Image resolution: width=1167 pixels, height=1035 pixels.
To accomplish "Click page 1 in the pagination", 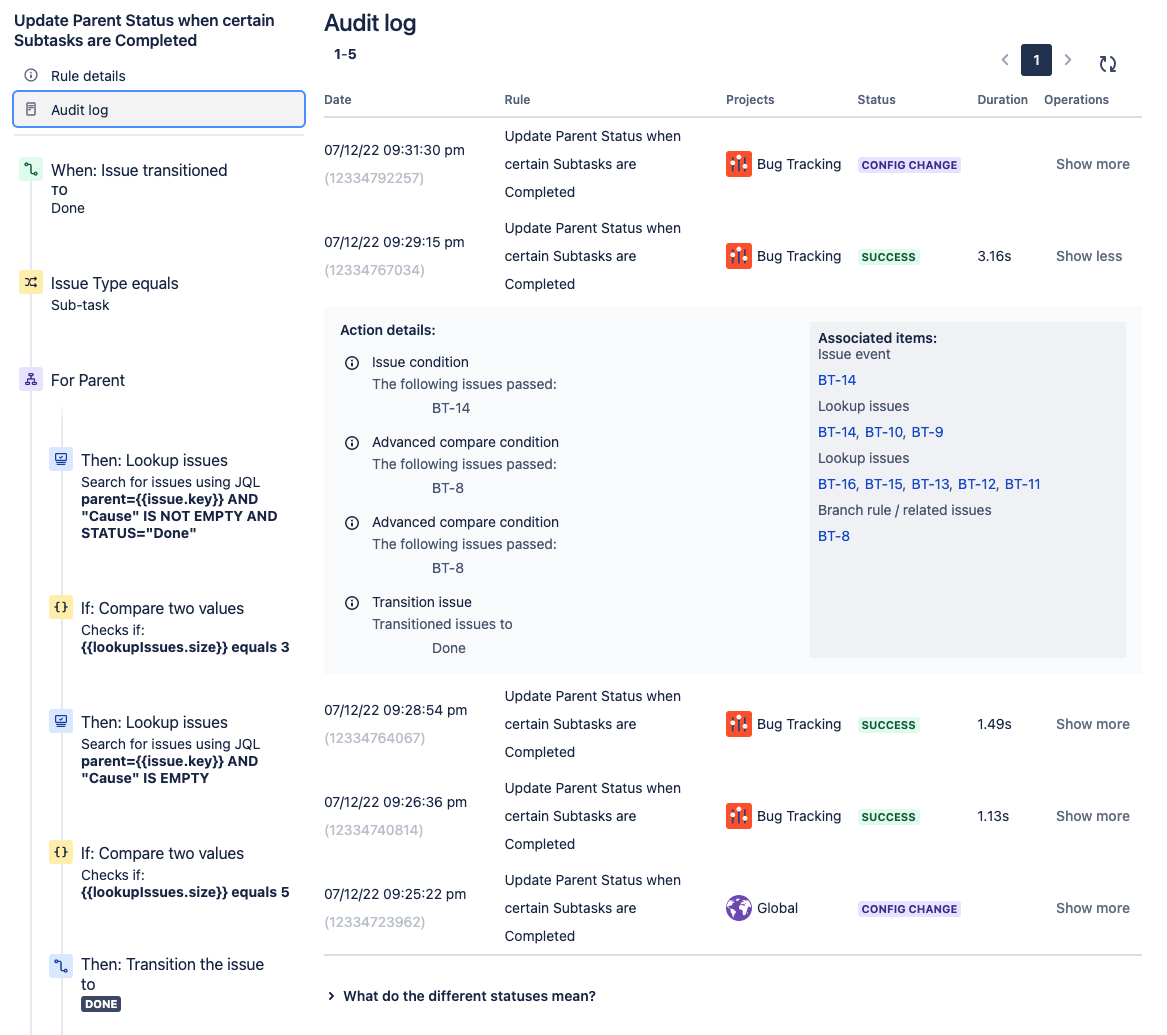I will coord(1036,60).
